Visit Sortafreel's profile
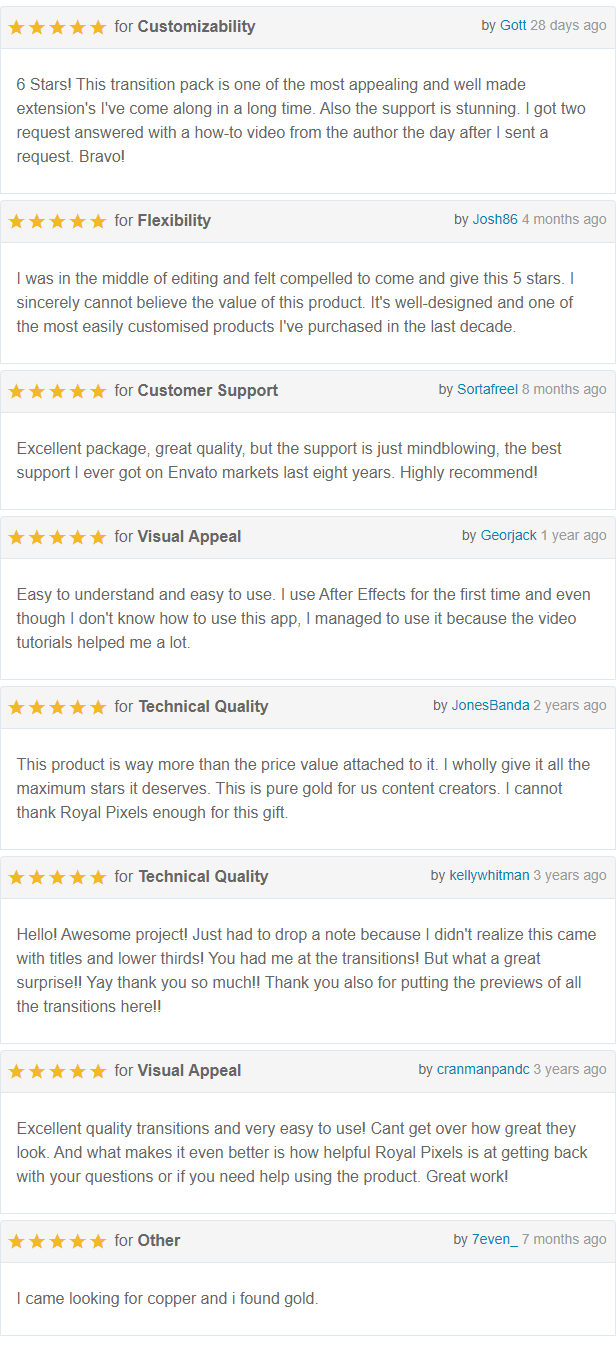The height and width of the screenshot is (1348, 616). 487,389
